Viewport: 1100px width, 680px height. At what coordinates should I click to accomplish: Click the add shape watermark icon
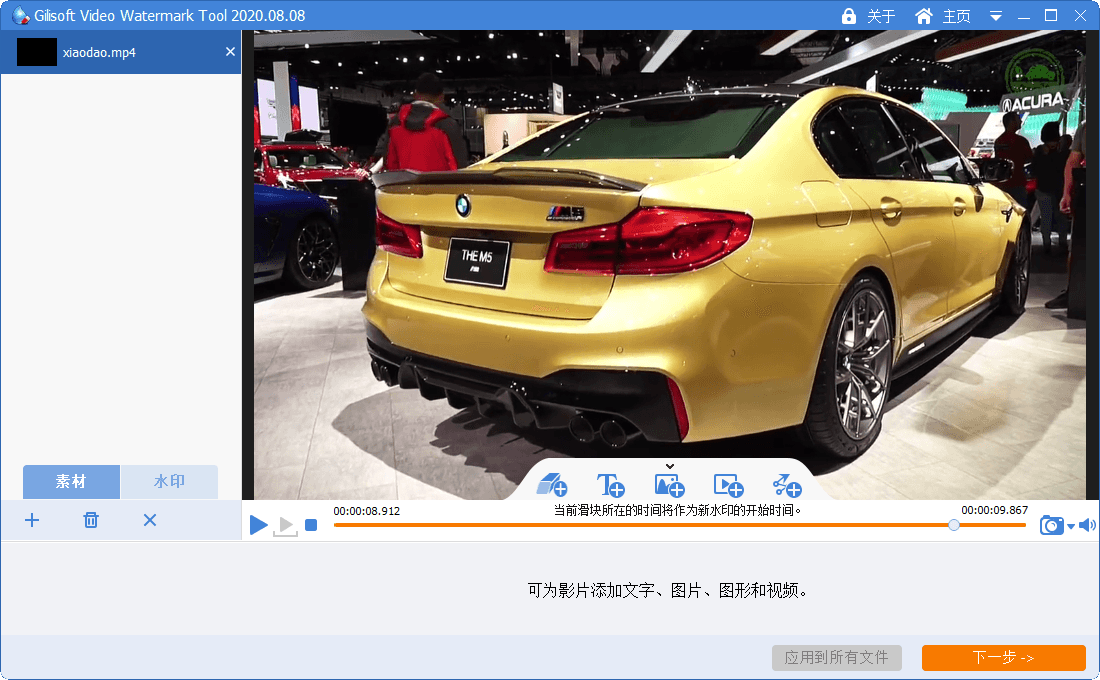(x=552, y=486)
